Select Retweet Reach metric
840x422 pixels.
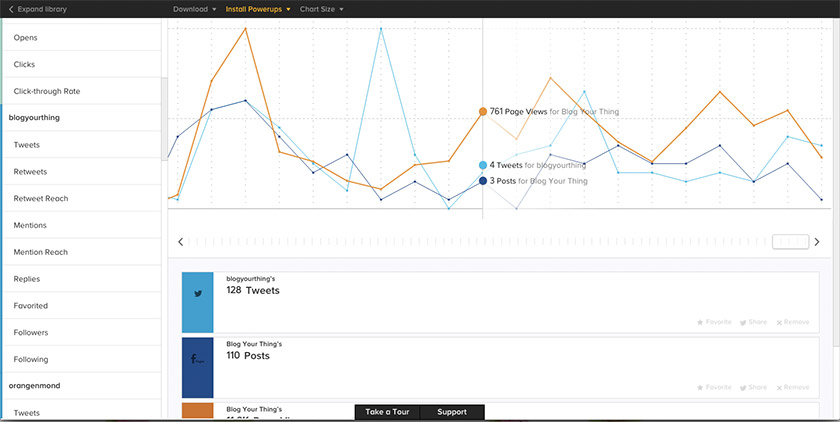[82, 198]
